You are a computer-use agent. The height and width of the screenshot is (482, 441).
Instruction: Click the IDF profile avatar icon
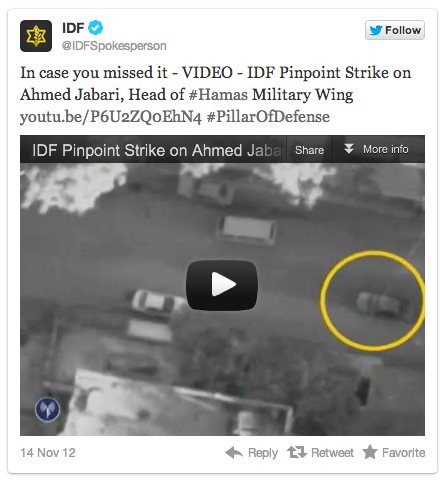[36, 36]
